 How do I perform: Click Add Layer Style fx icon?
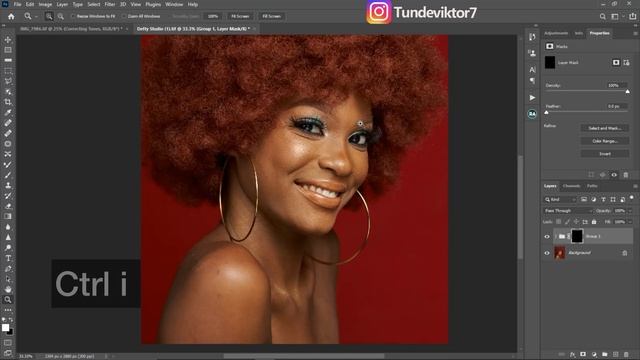(573, 355)
